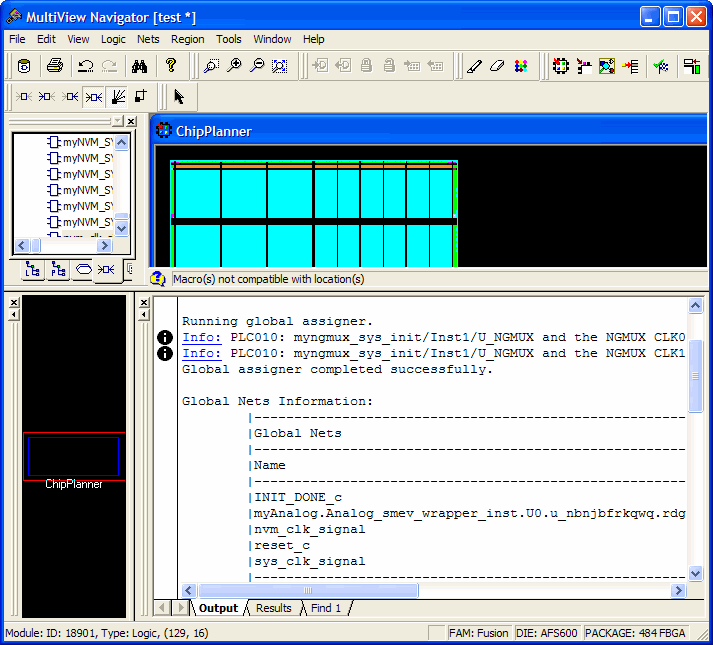Image resolution: width=713 pixels, height=645 pixels.
Task: Close the Output log panel
Action: coord(144,302)
